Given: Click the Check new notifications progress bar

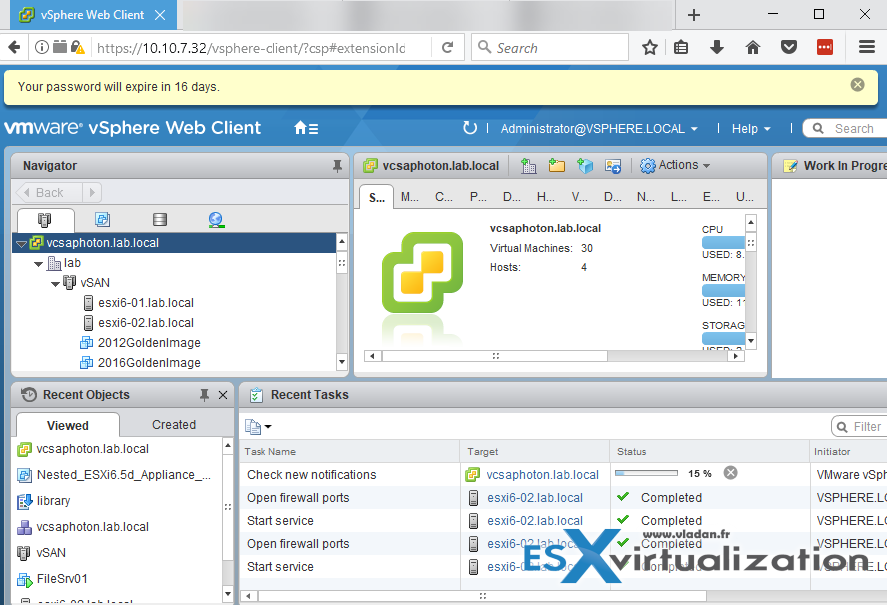Looking at the screenshot, I should [x=646, y=473].
